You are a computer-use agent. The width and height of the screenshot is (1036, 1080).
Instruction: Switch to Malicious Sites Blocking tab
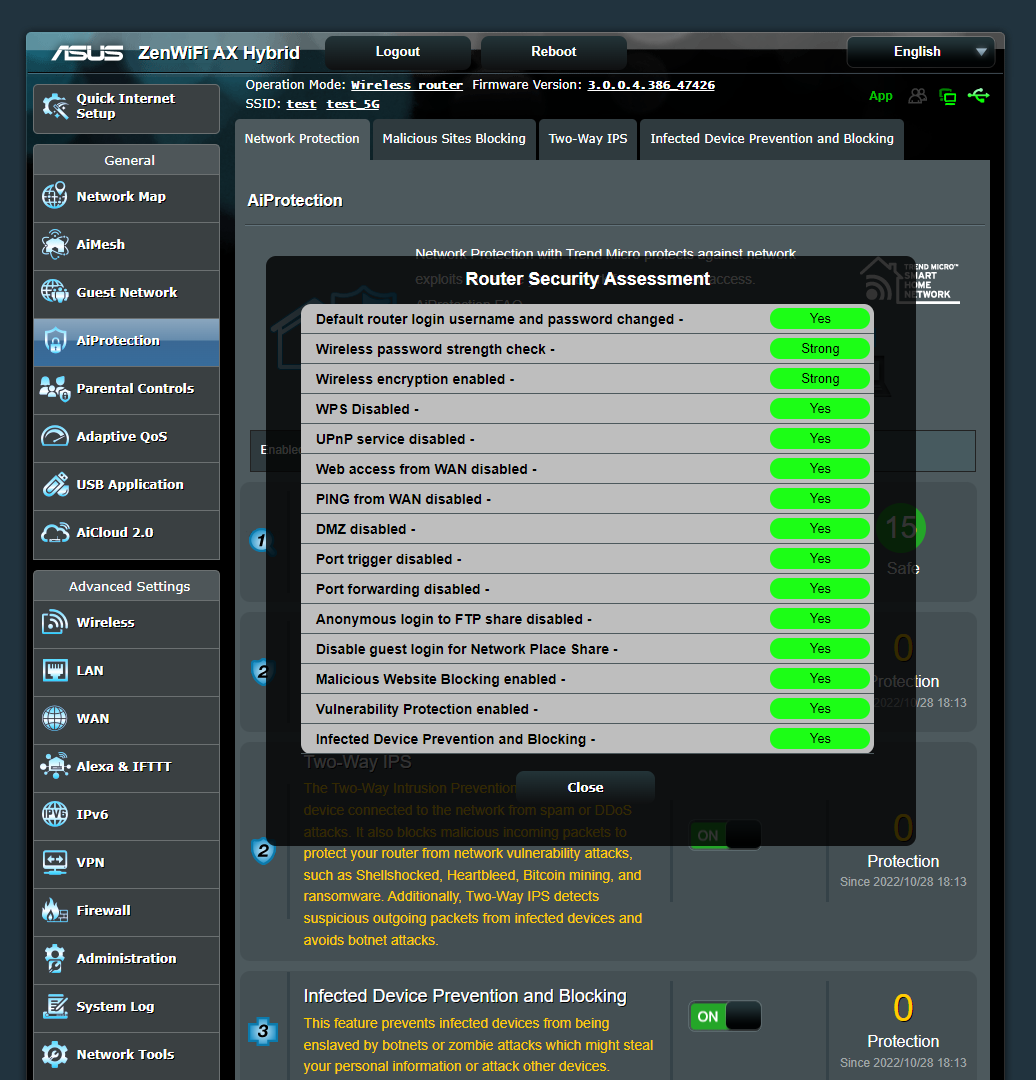click(453, 139)
